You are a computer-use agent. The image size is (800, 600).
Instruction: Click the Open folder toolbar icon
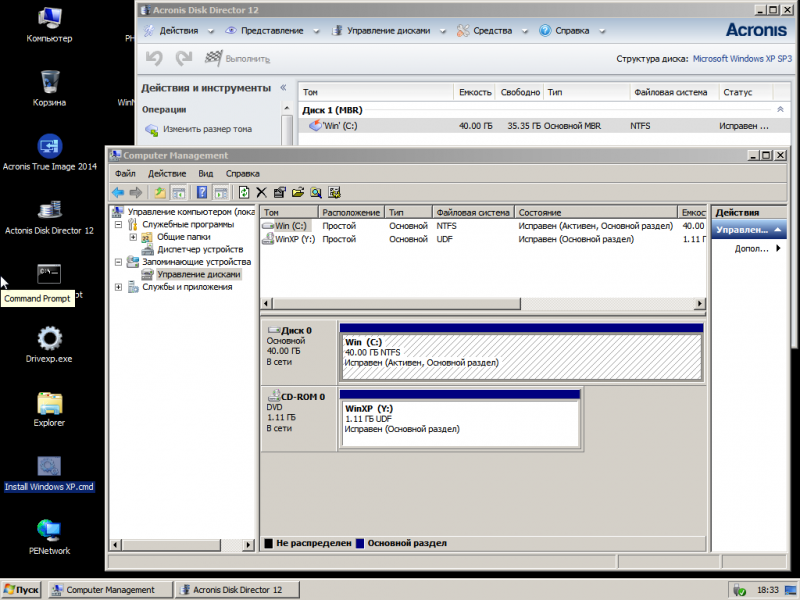pos(298,192)
